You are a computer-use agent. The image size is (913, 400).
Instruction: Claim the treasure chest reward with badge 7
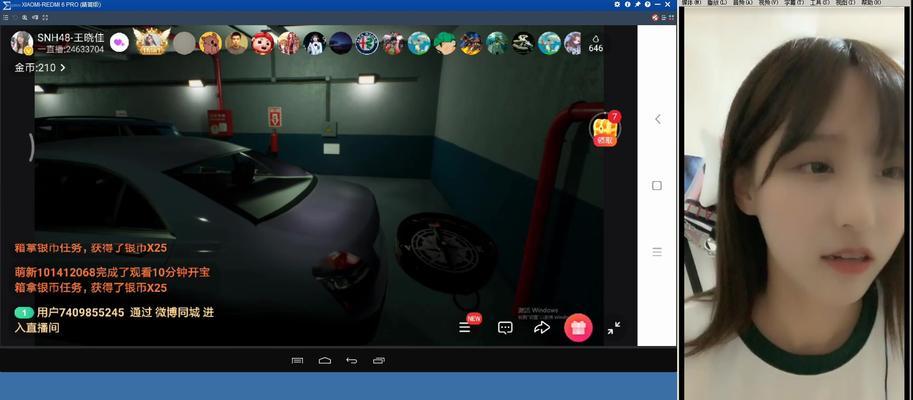tap(606, 128)
